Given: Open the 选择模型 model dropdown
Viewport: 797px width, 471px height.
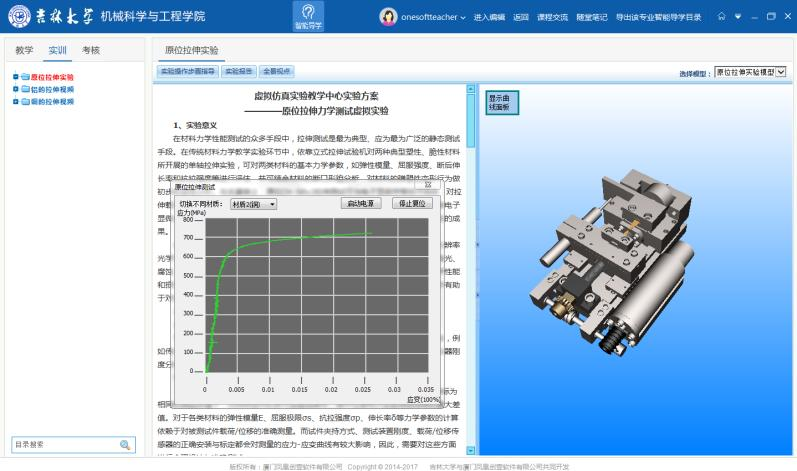Looking at the screenshot, I should tap(750, 72).
